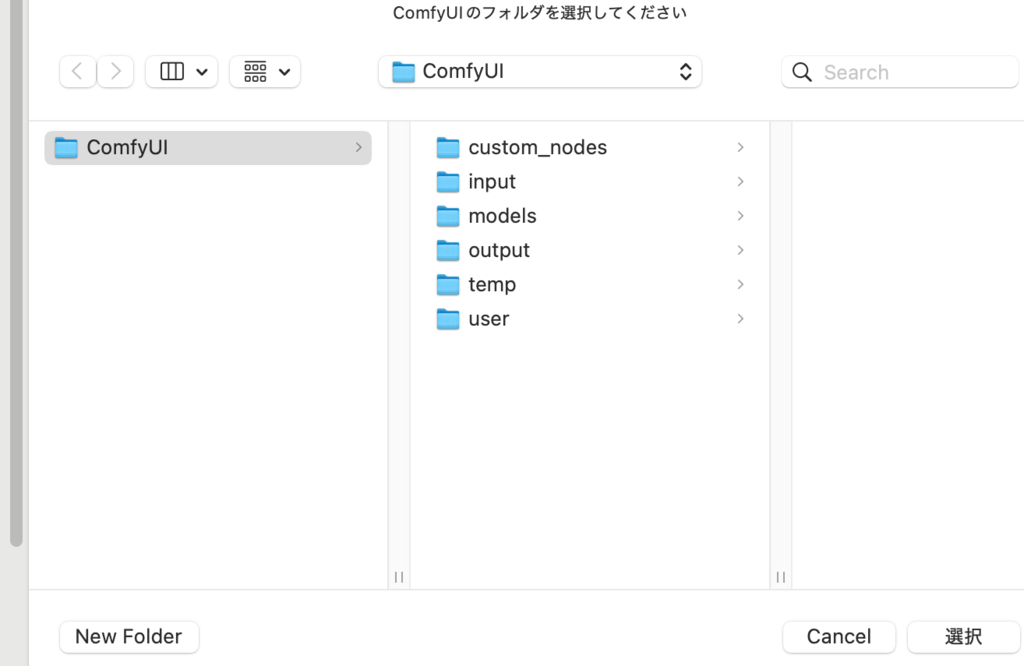1024x666 pixels.
Task: Click the grid grouping icon
Action: (x=255, y=71)
